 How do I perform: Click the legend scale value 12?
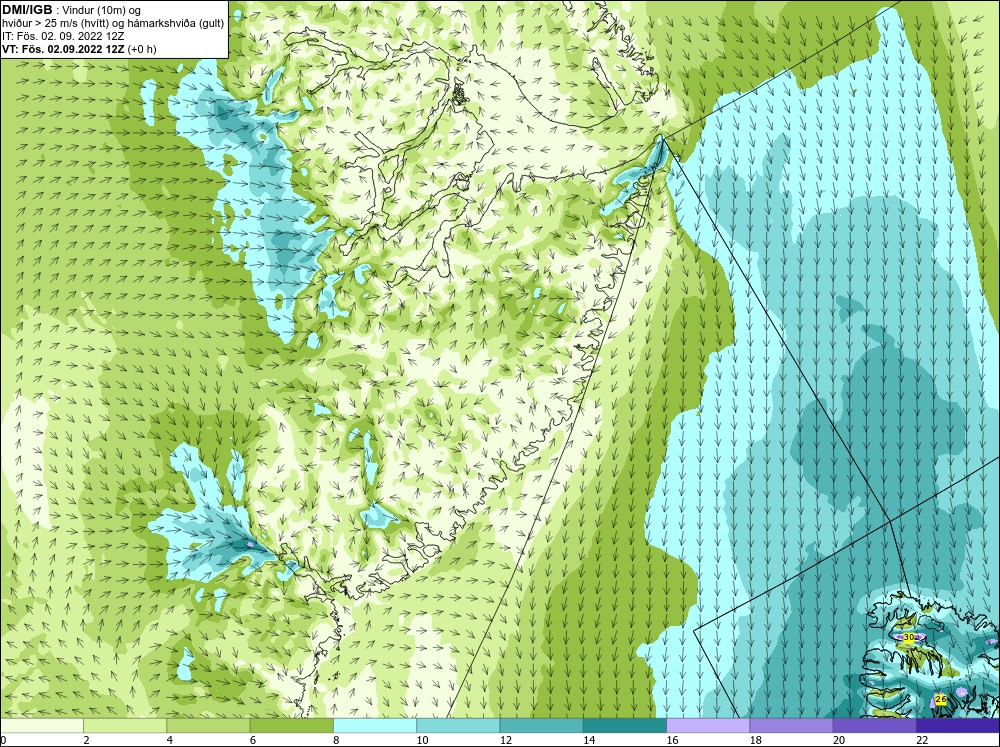pyautogui.click(x=506, y=740)
